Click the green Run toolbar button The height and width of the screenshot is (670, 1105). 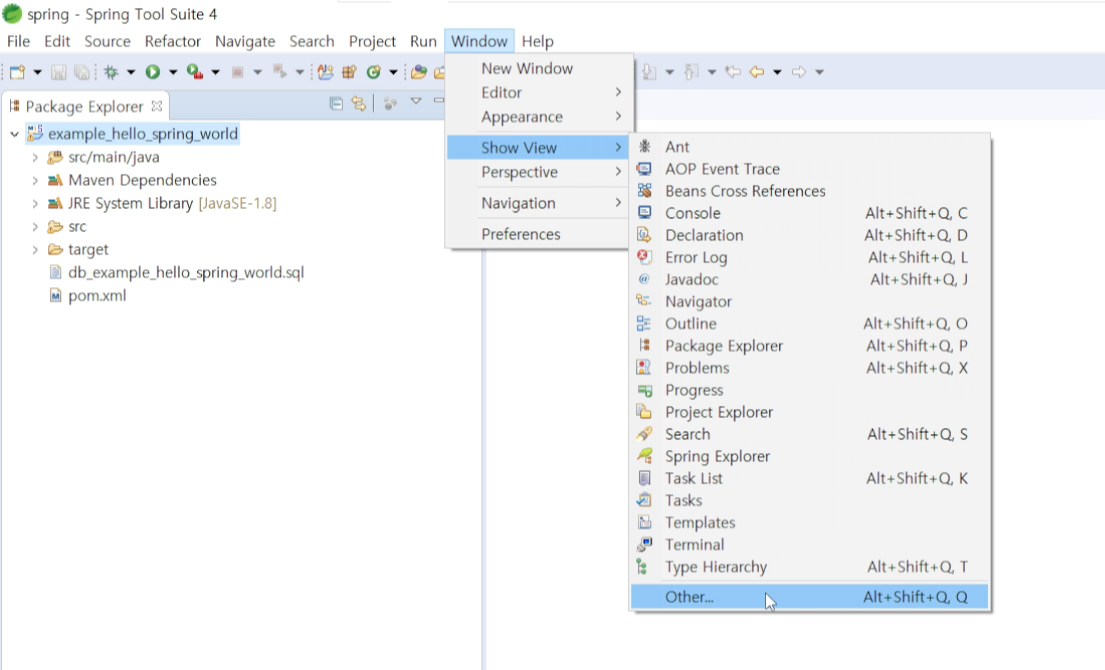(153, 72)
